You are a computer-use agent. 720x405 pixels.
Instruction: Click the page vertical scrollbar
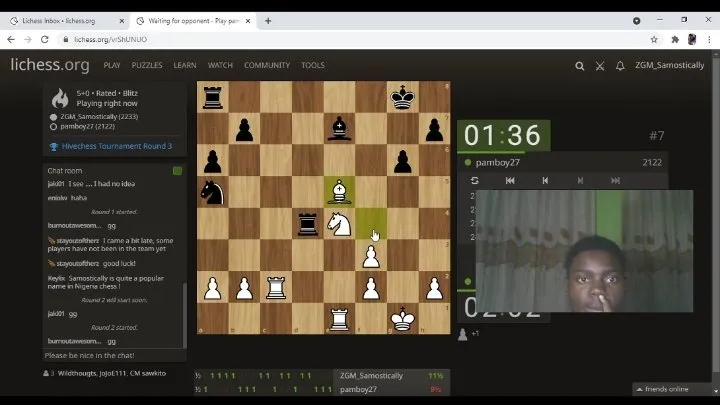pyautogui.click(x=716, y=216)
